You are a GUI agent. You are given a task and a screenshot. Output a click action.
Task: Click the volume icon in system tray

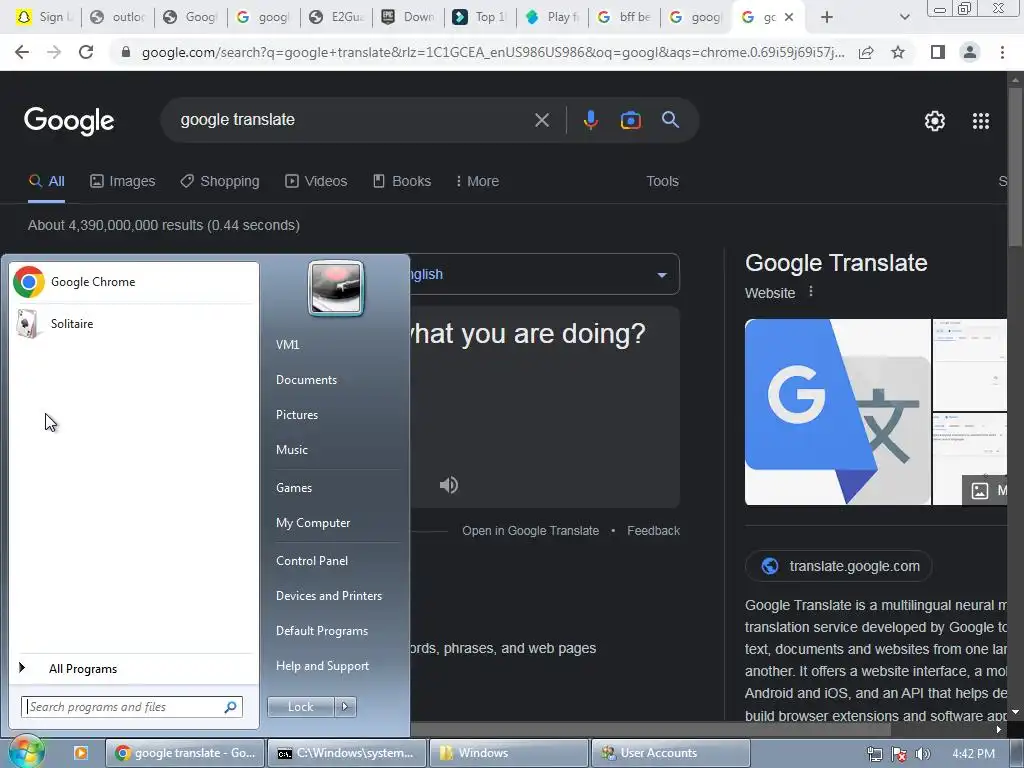(x=922, y=754)
